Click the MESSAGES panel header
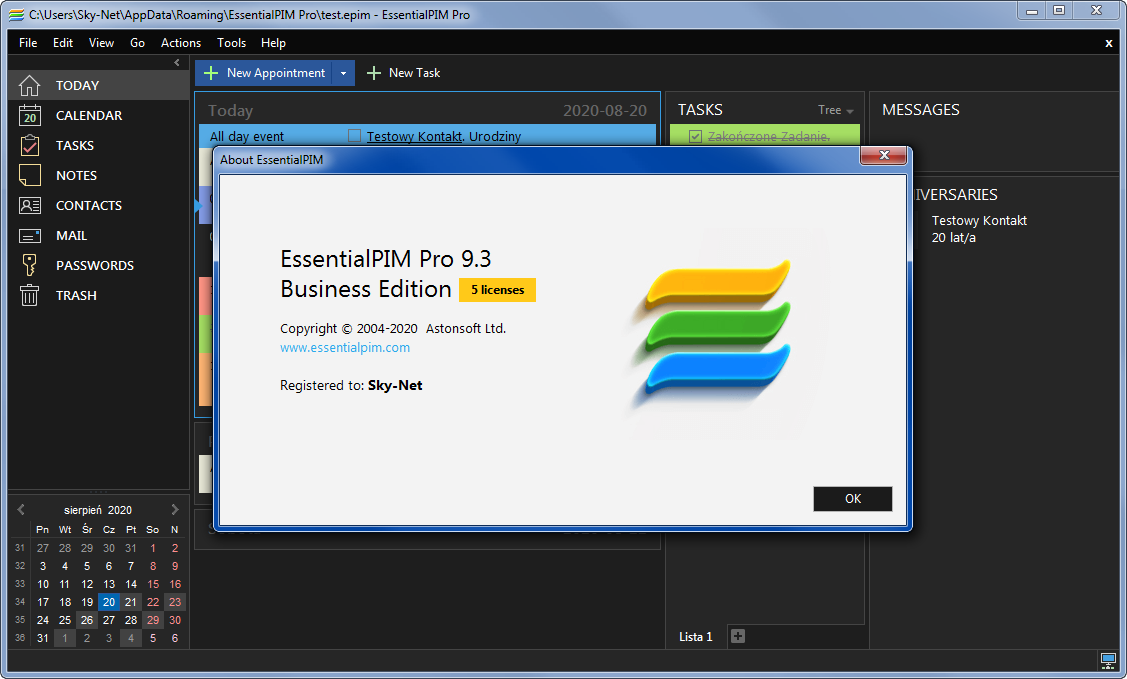 tap(921, 110)
